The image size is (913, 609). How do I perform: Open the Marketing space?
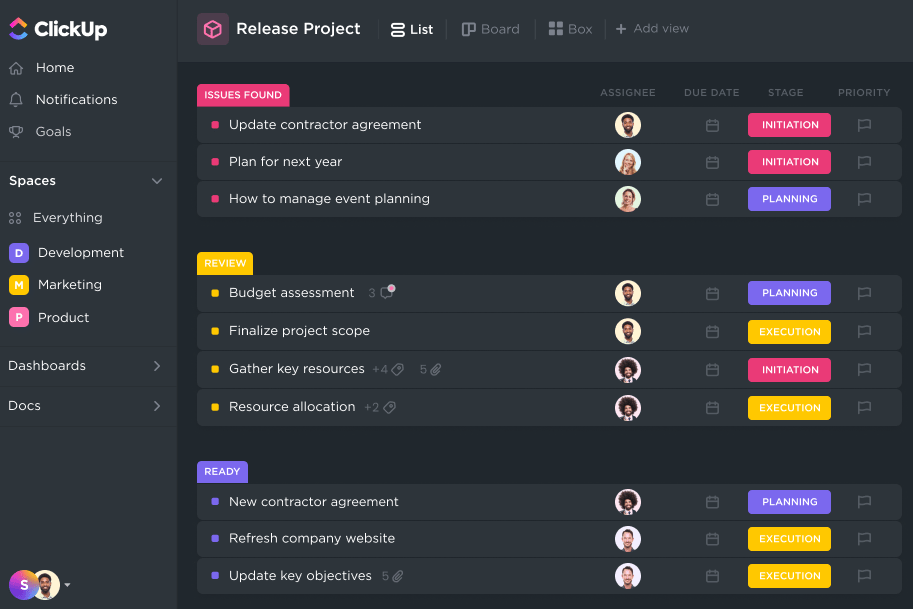pos(69,285)
